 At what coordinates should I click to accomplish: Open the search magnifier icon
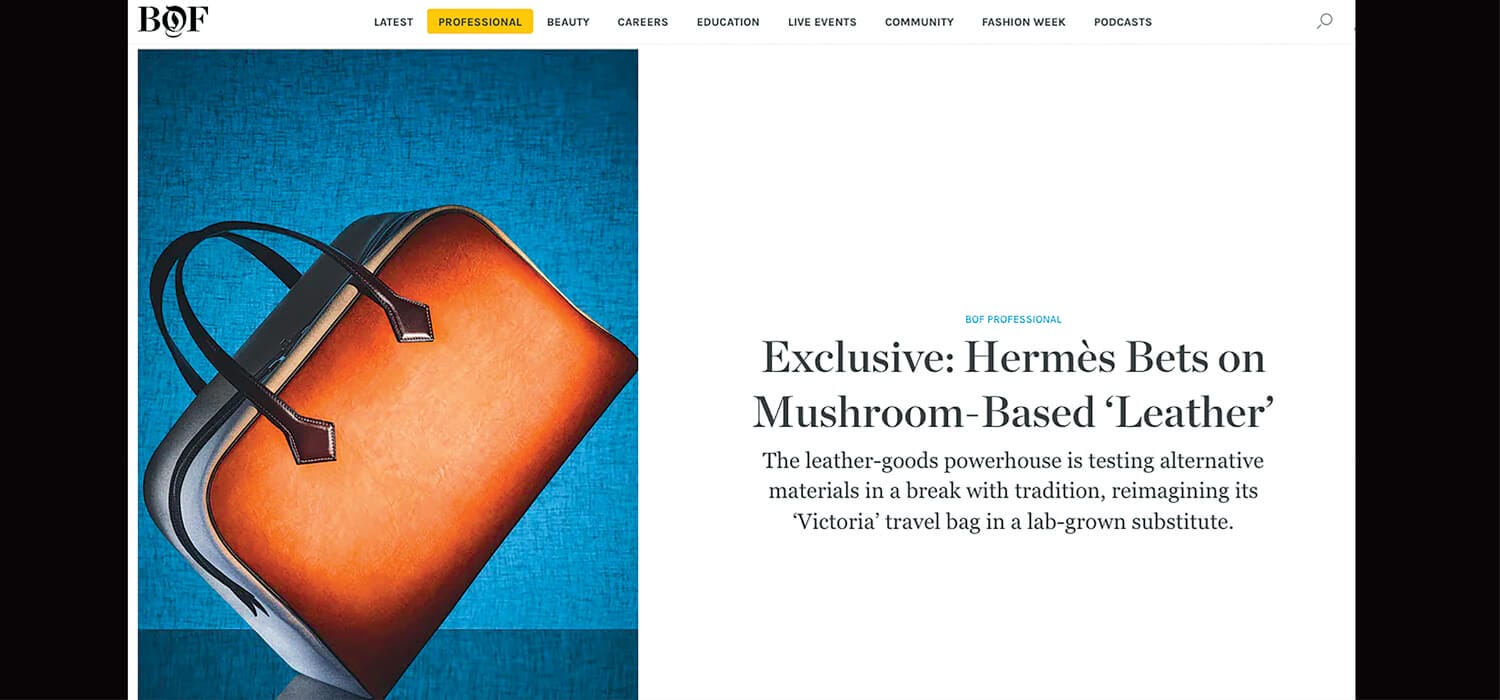[1324, 21]
